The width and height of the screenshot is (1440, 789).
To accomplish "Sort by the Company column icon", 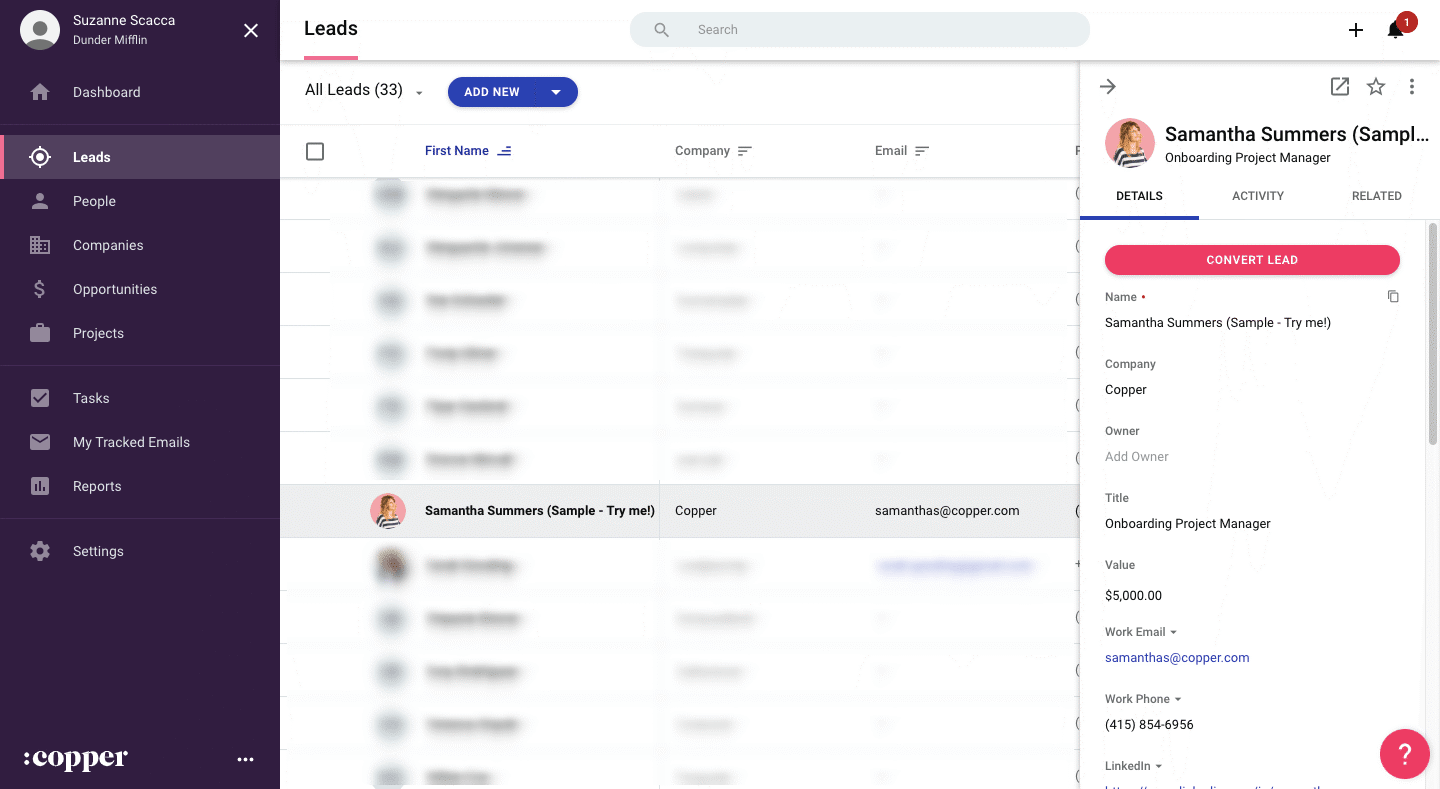I will 745,151.
